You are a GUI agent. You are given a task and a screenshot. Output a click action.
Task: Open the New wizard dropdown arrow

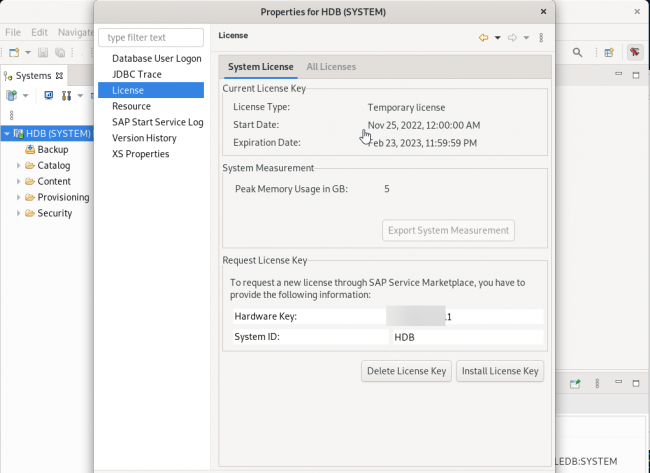(x=28, y=52)
